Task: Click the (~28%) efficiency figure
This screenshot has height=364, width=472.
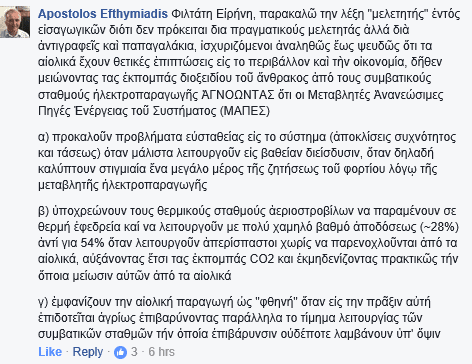Action: (x=439, y=227)
